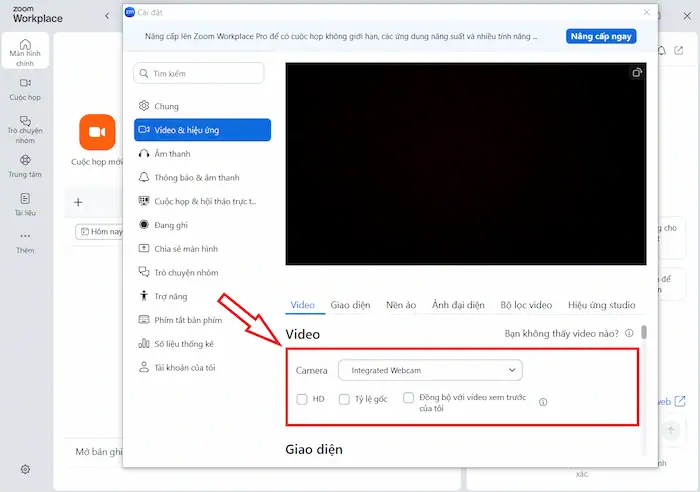Click the pop-out icon on video preview
This screenshot has width=700, height=492.
click(x=636, y=73)
